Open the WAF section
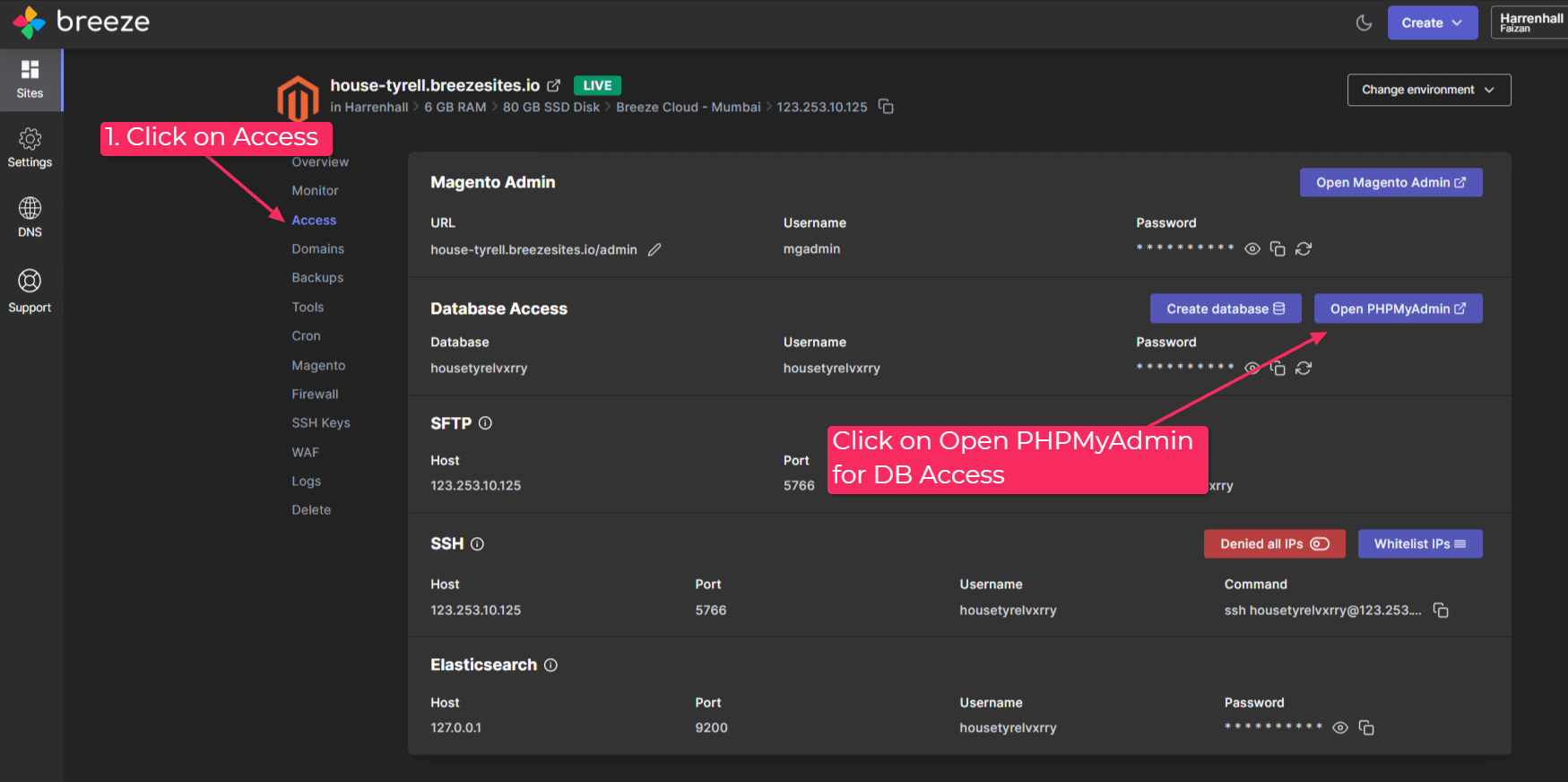Screen dimensions: 1568x782 (305, 452)
